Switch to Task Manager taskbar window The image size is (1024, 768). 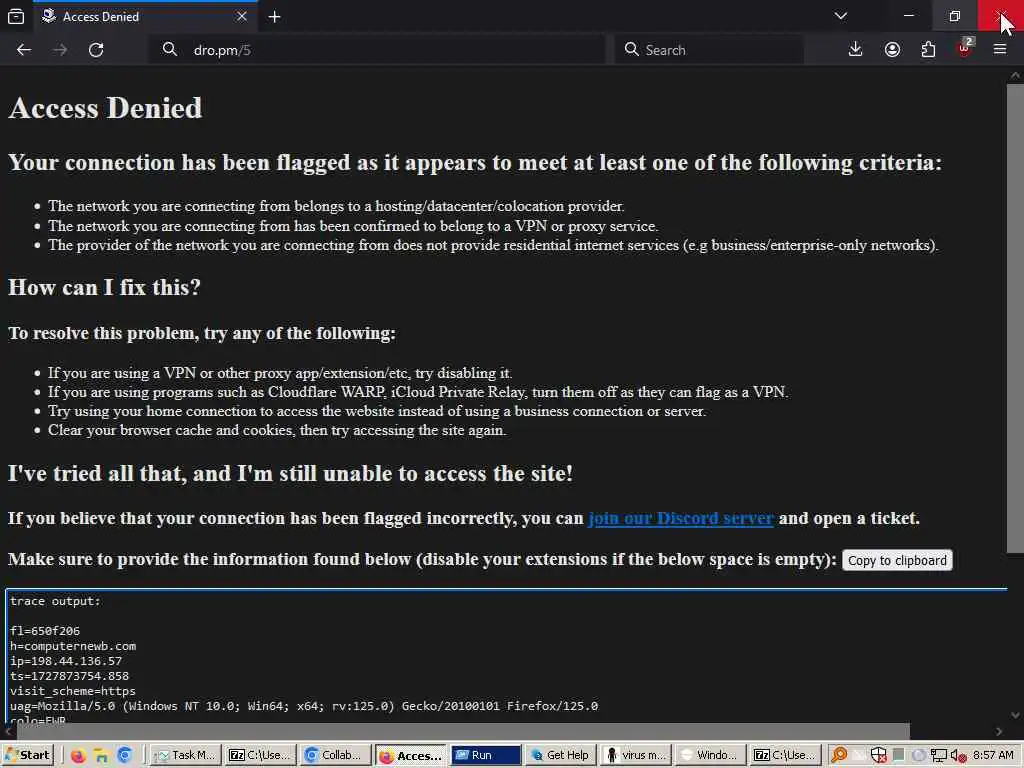click(185, 755)
